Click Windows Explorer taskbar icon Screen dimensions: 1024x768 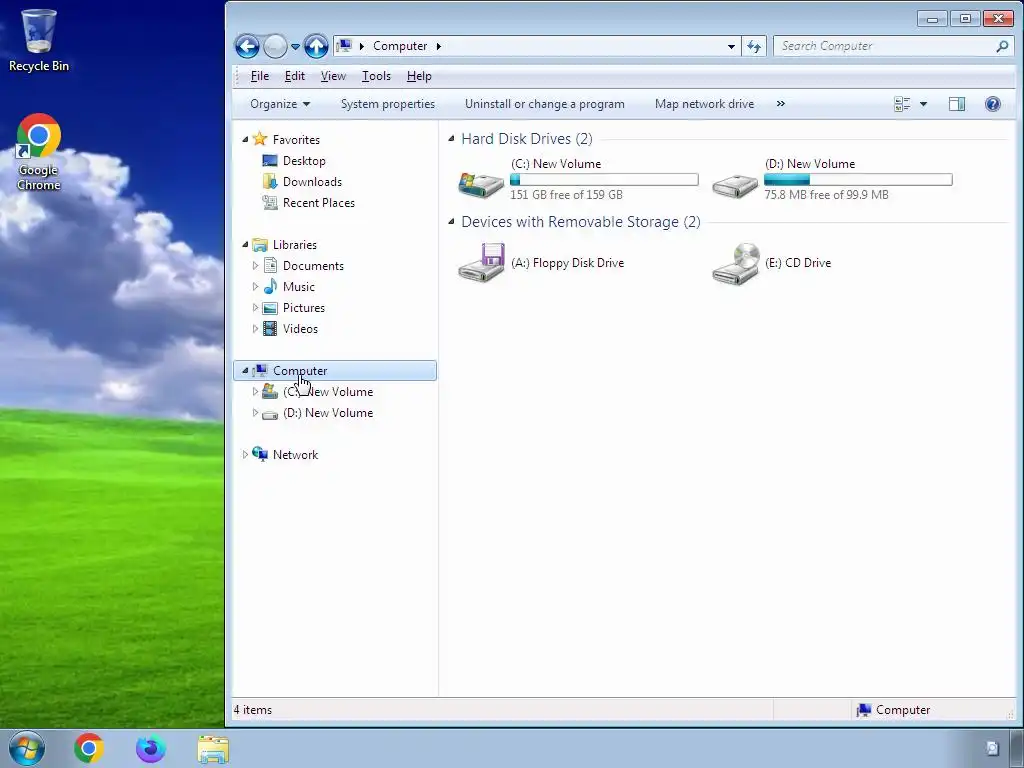coord(213,749)
